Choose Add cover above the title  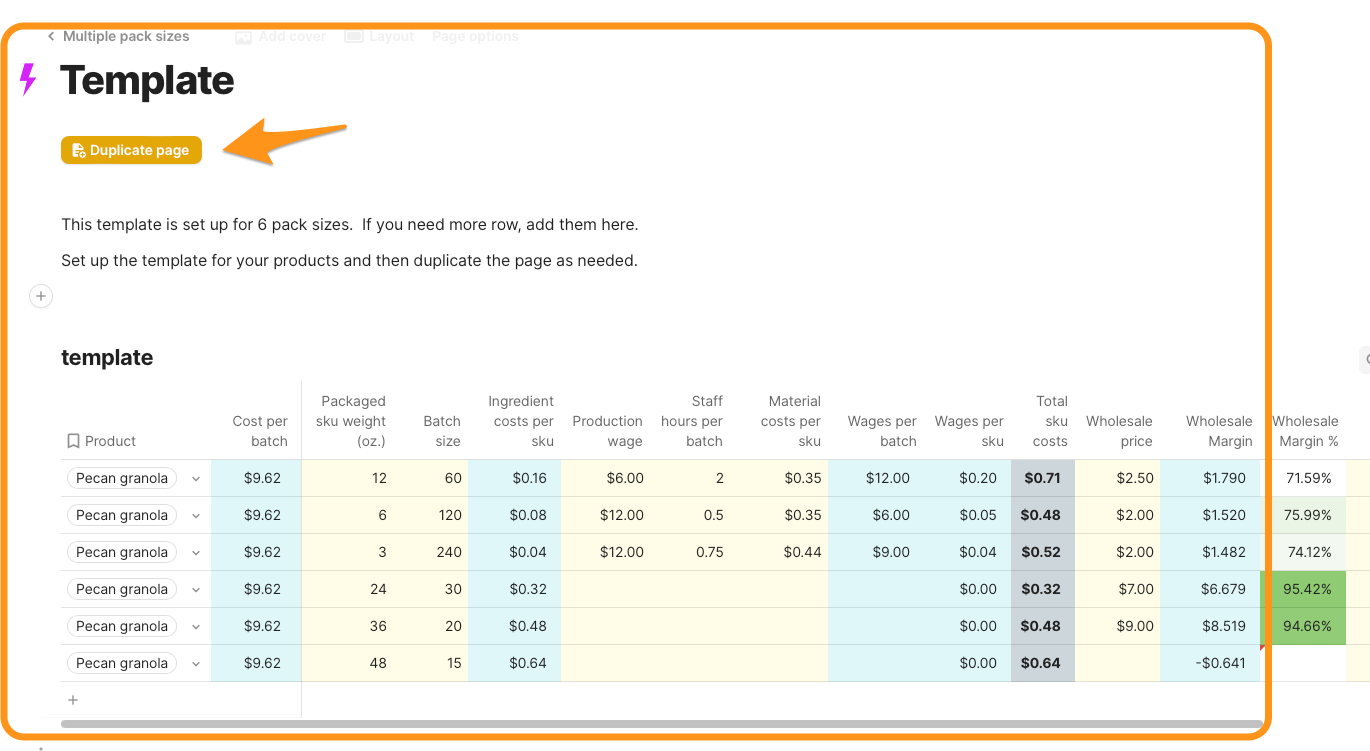coord(281,36)
